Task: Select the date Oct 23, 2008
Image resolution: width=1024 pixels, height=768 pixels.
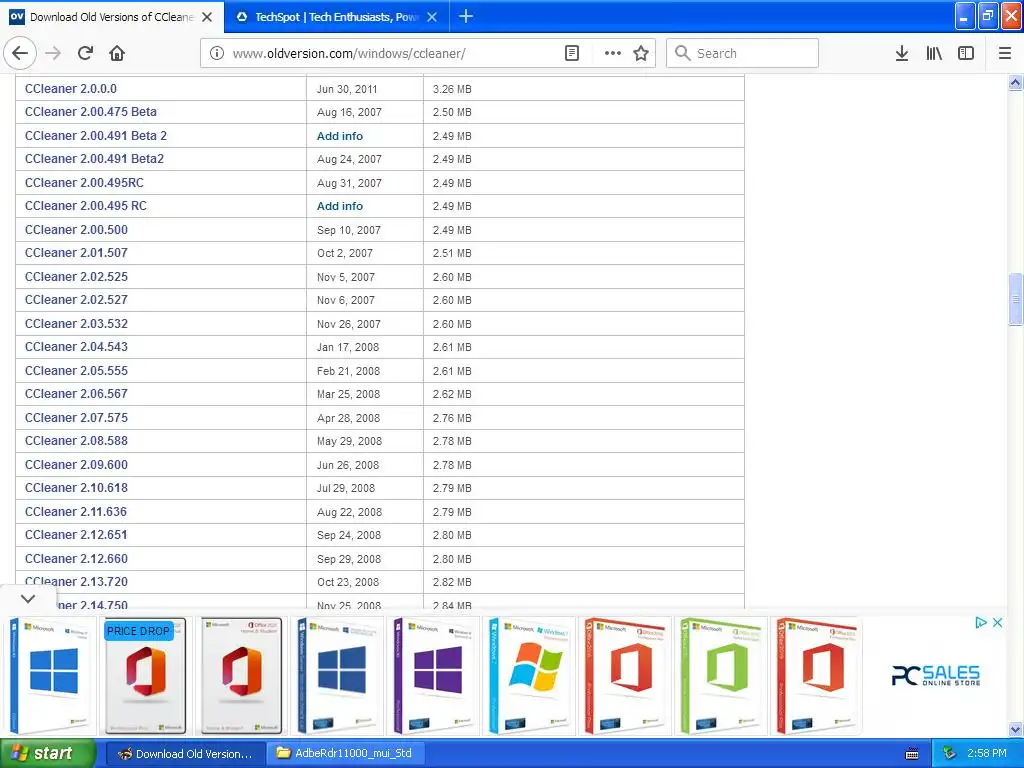Action: point(347,582)
